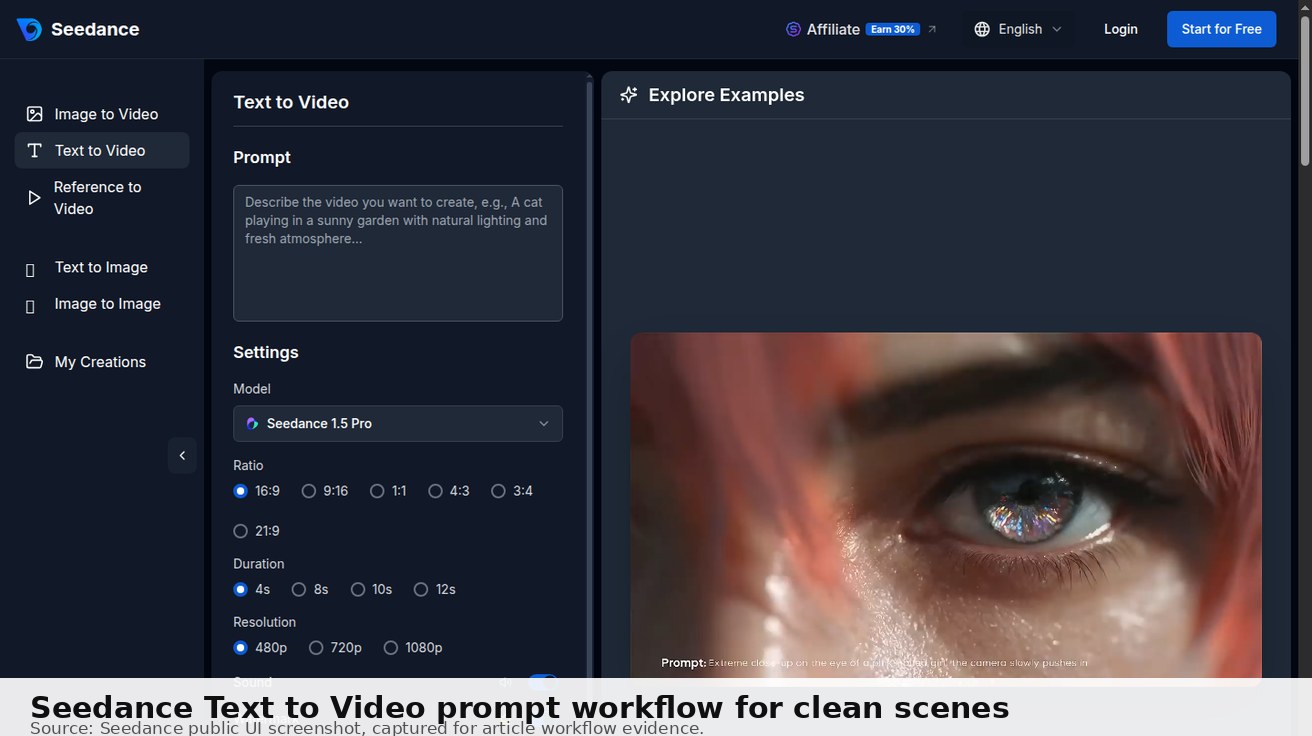Select the 1:1 ratio
This screenshot has height=736, width=1312.
(x=388, y=491)
